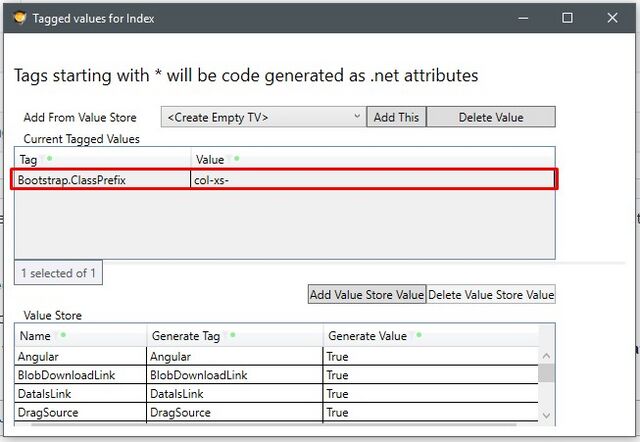Open the Generate Value filter dot
Viewport: 640px width, 442px height.
[x=419, y=335]
